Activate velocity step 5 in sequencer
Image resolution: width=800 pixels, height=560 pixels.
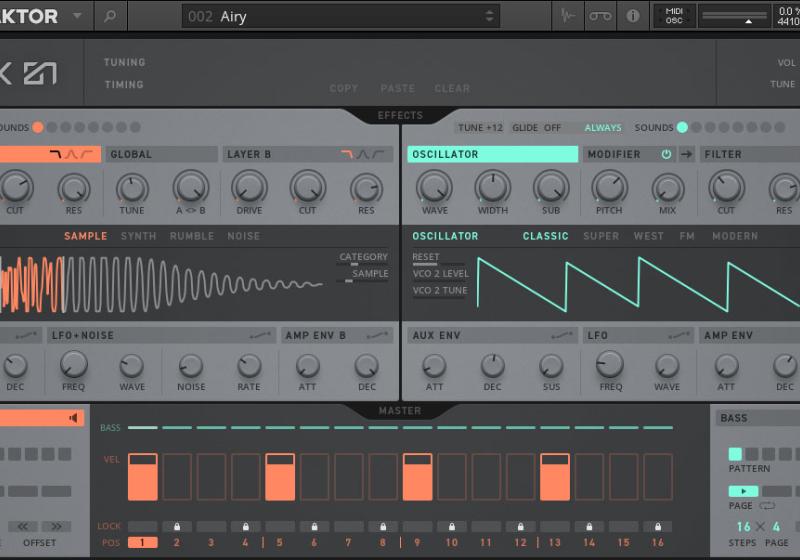click(280, 477)
